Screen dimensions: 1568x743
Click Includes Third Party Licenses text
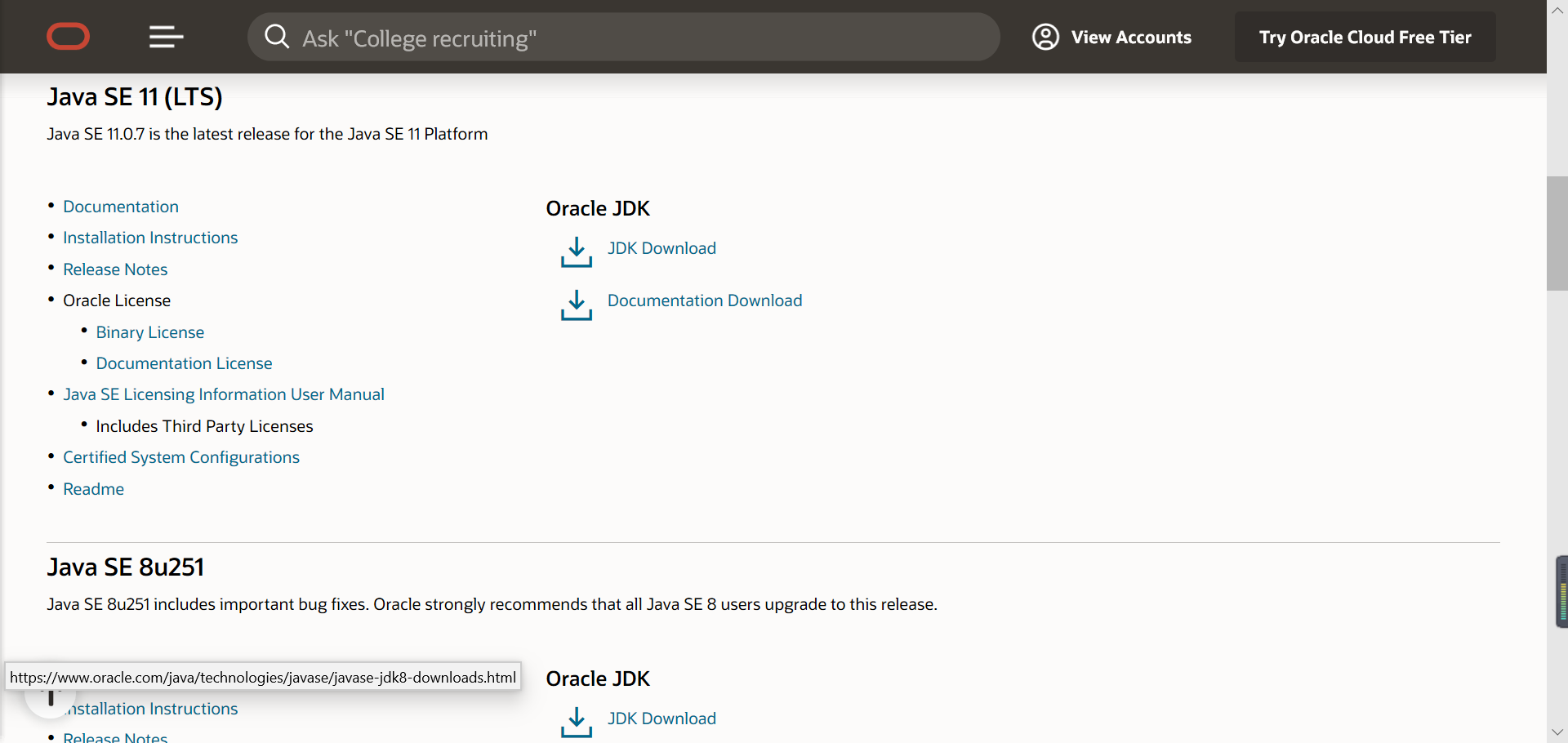(204, 426)
